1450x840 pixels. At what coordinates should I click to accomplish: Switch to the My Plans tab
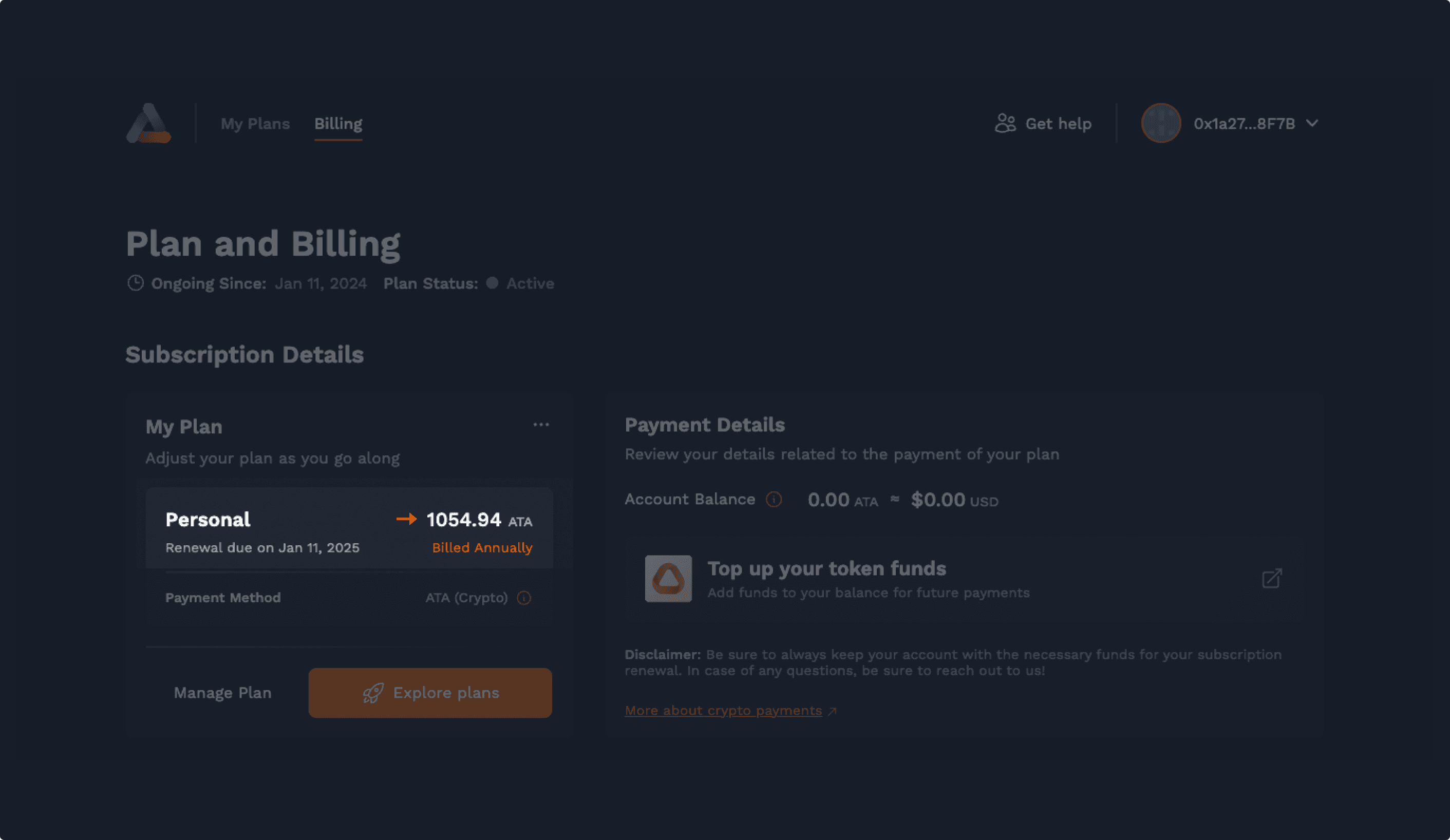pyautogui.click(x=255, y=124)
